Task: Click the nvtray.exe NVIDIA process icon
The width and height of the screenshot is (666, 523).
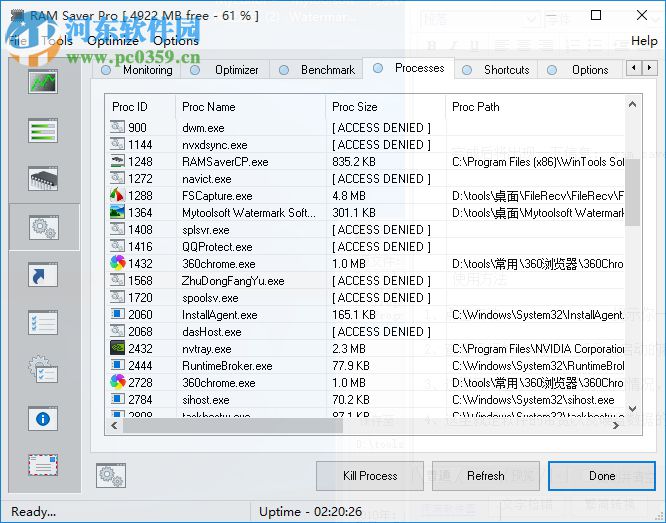Action: click(x=117, y=348)
